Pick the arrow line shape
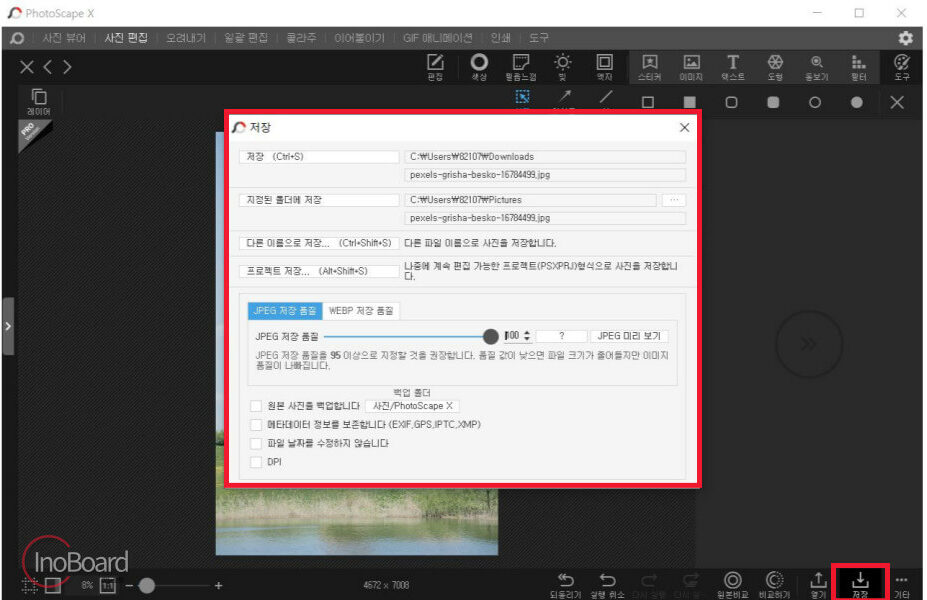 (x=565, y=98)
